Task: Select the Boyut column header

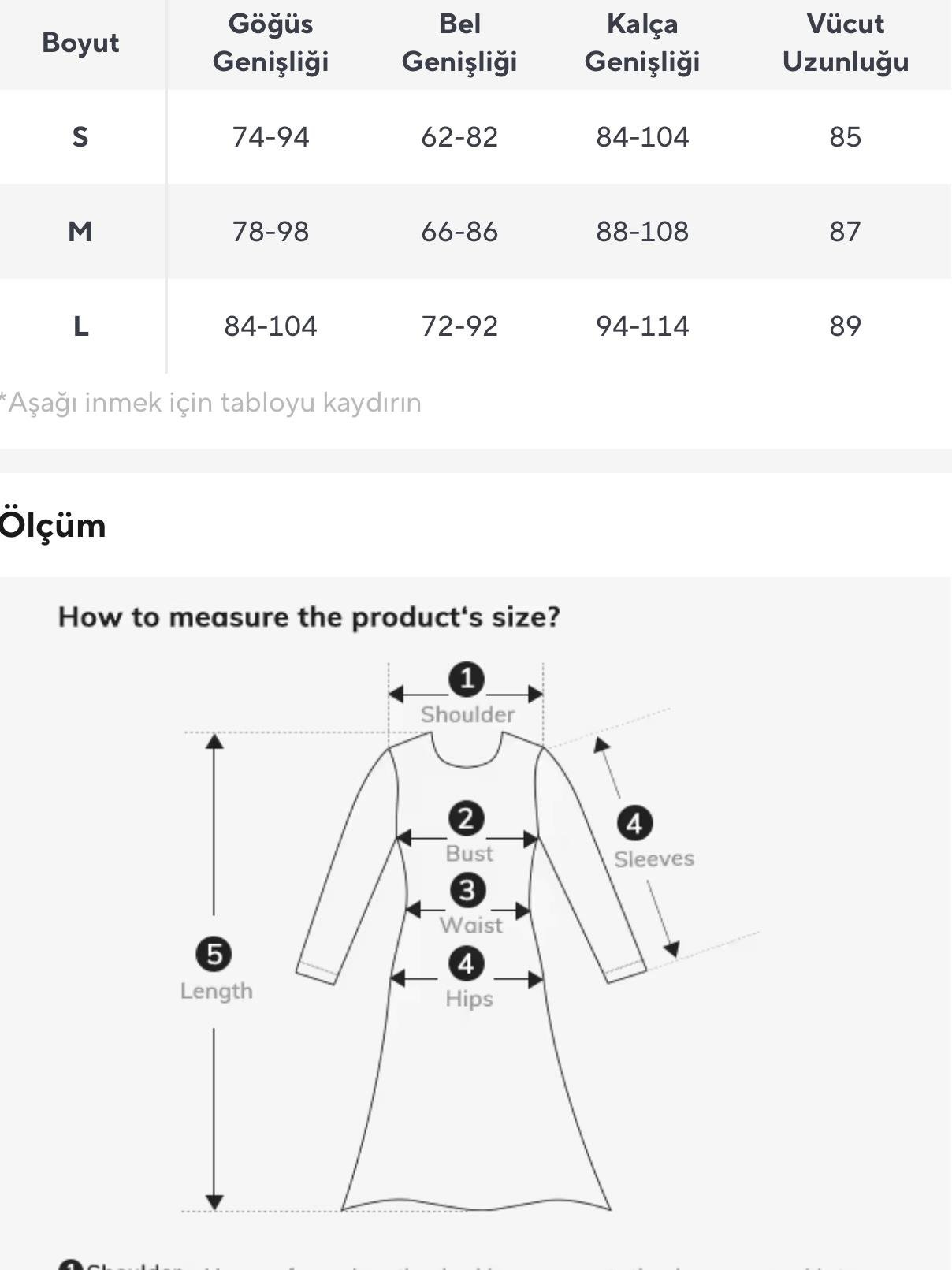Action: pyautogui.click(x=80, y=43)
